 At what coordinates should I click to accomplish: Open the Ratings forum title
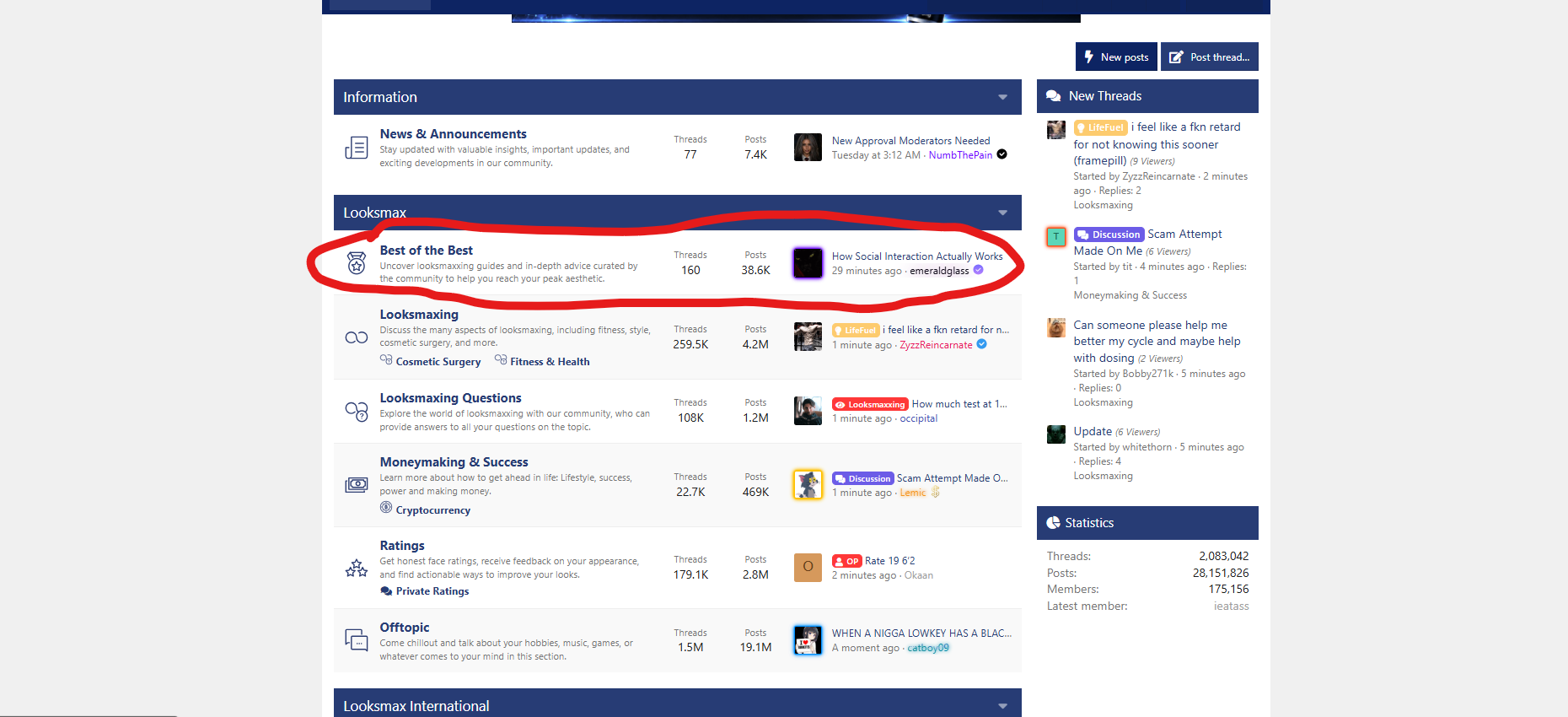pos(402,546)
